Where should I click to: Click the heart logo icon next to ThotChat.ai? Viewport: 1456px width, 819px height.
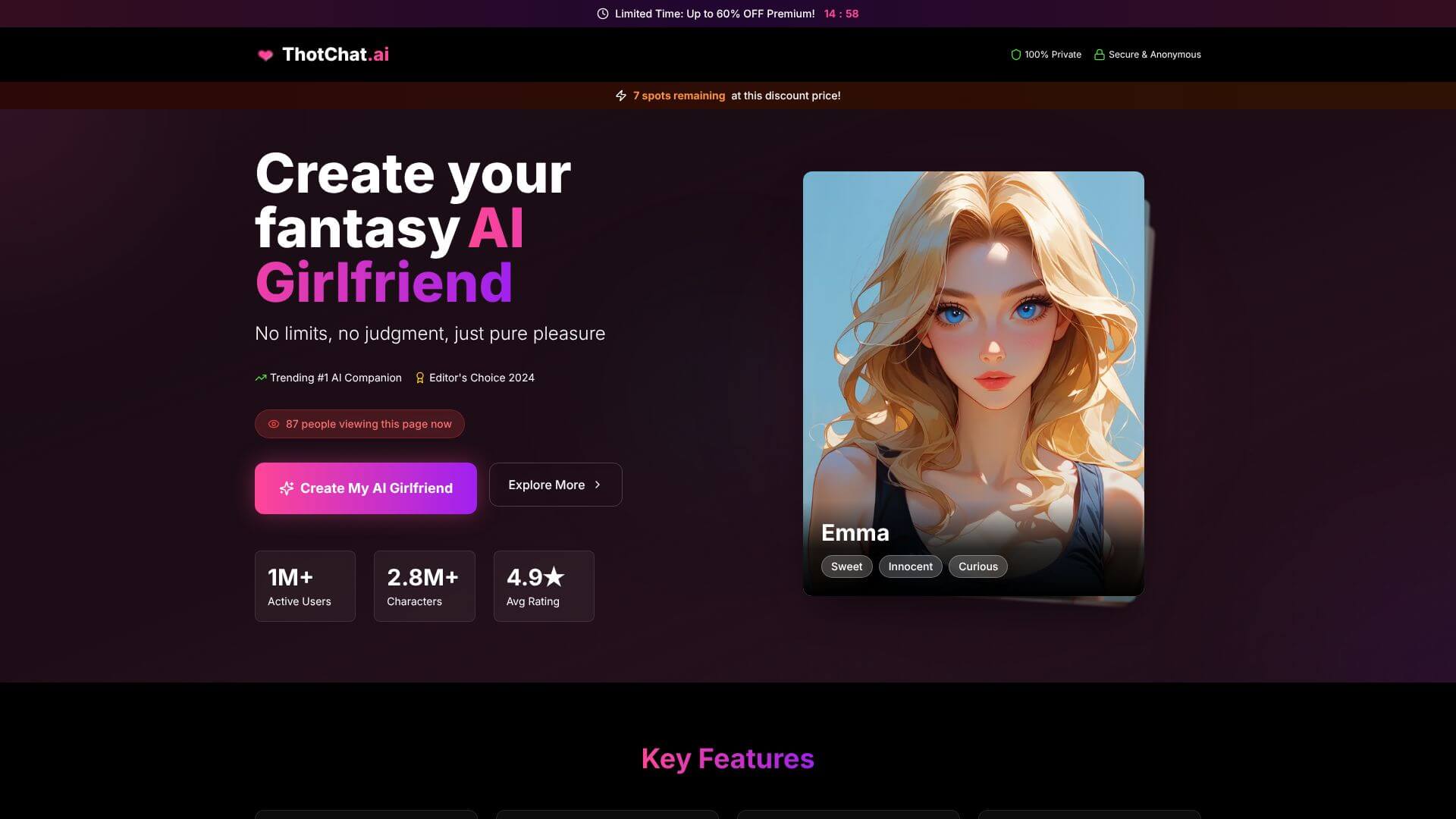266,54
